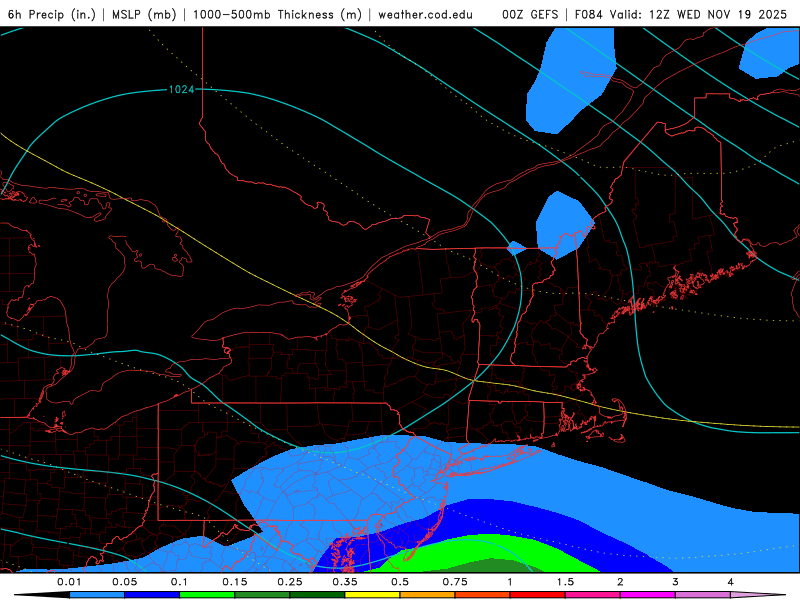Click the '00Z GEFS' model run label

pos(530,14)
